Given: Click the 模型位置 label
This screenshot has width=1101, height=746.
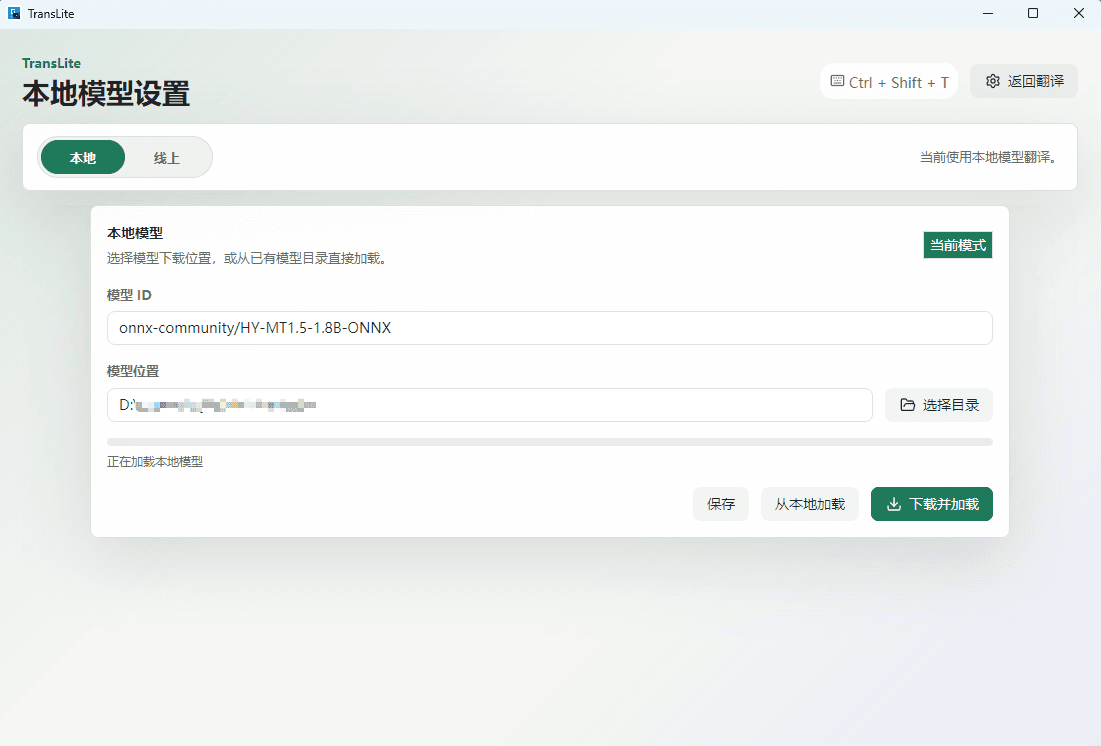Looking at the screenshot, I should [x=133, y=371].
